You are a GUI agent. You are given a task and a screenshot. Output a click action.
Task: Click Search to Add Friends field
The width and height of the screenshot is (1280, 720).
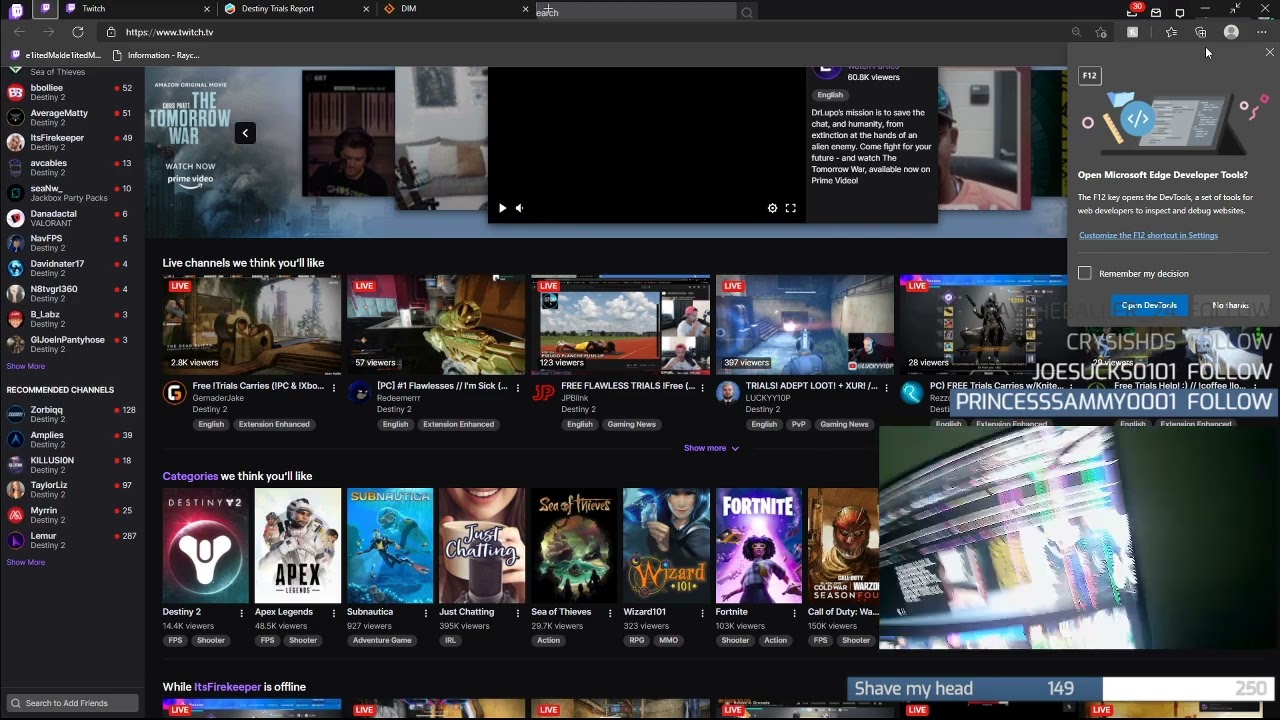(x=72, y=703)
